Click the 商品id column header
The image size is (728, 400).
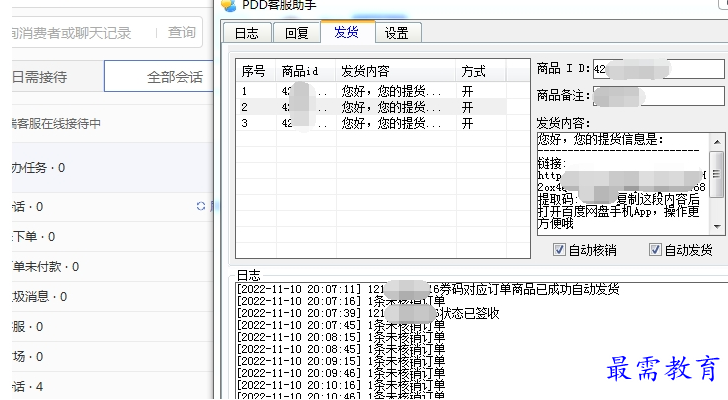coord(306,71)
